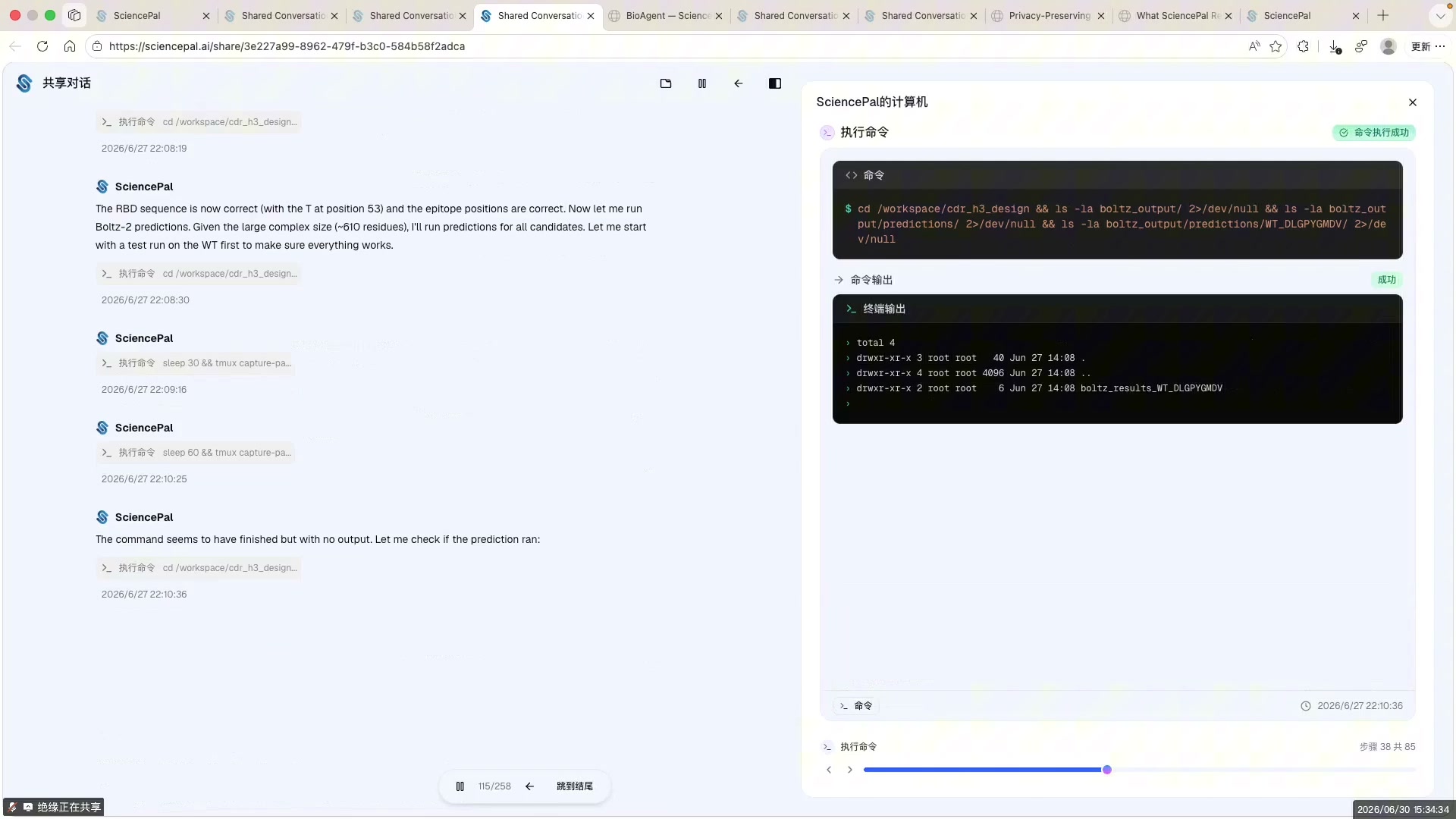Open the browser extensions icon
Image resolution: width=1456 pixels, height=819 pixels.
pyautogui.click(x=1304, y=46)
